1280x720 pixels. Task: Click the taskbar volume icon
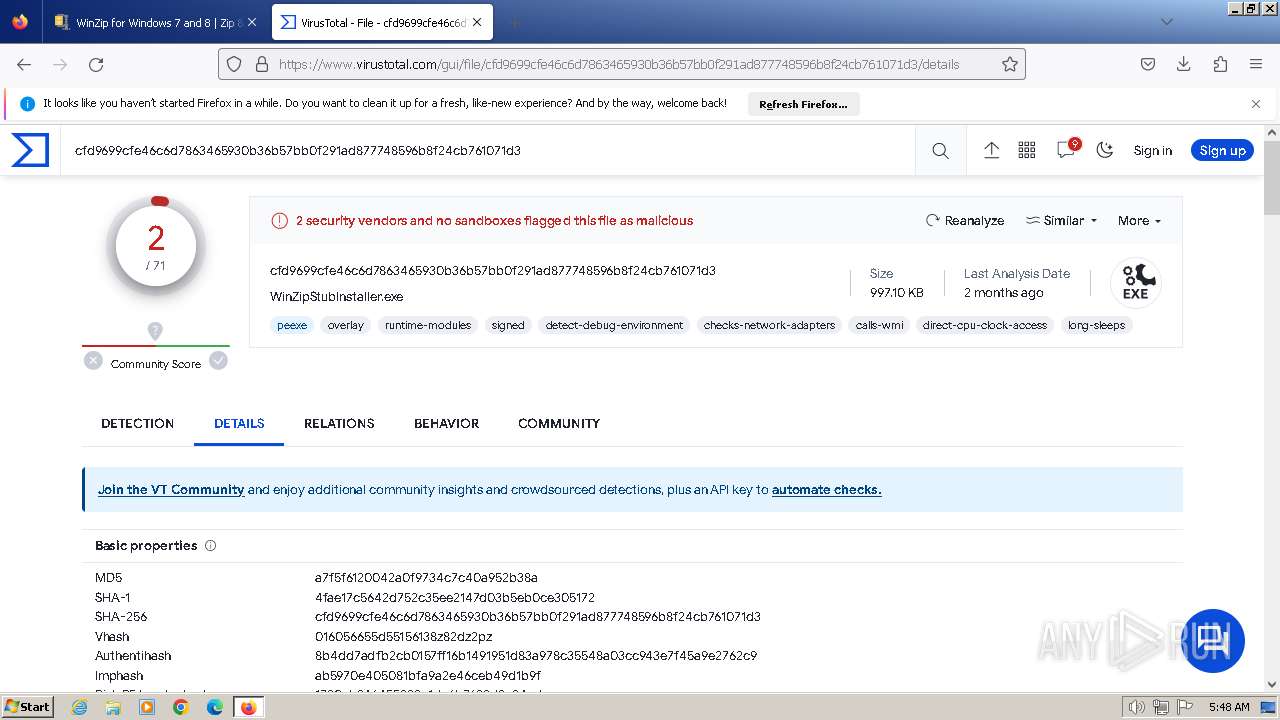click(x=1137, y=707)
